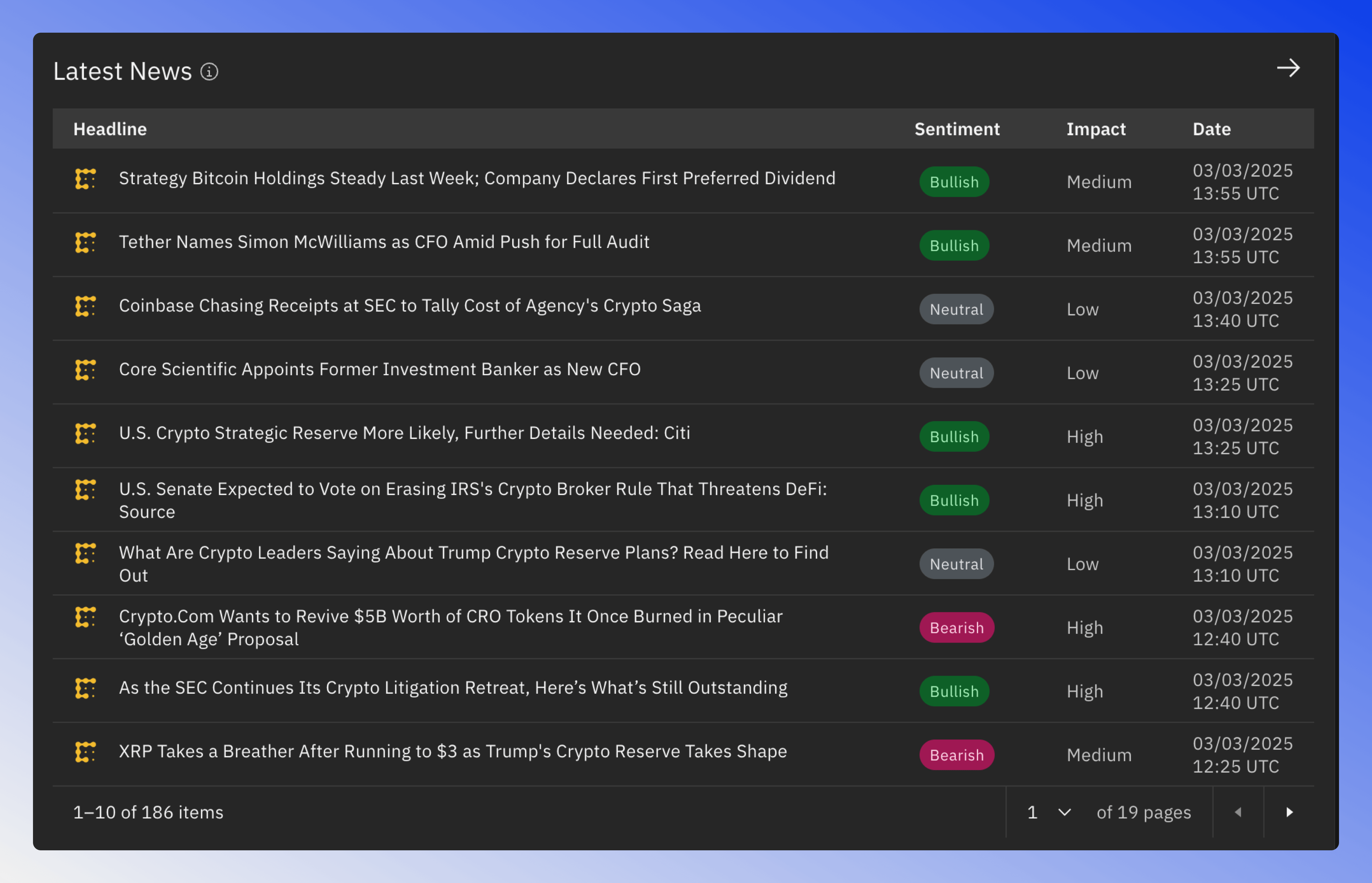The width and height of the screenshot is (1372, 883).
Task: Sort by the Impact column header
Action: tap(1096, 130)
